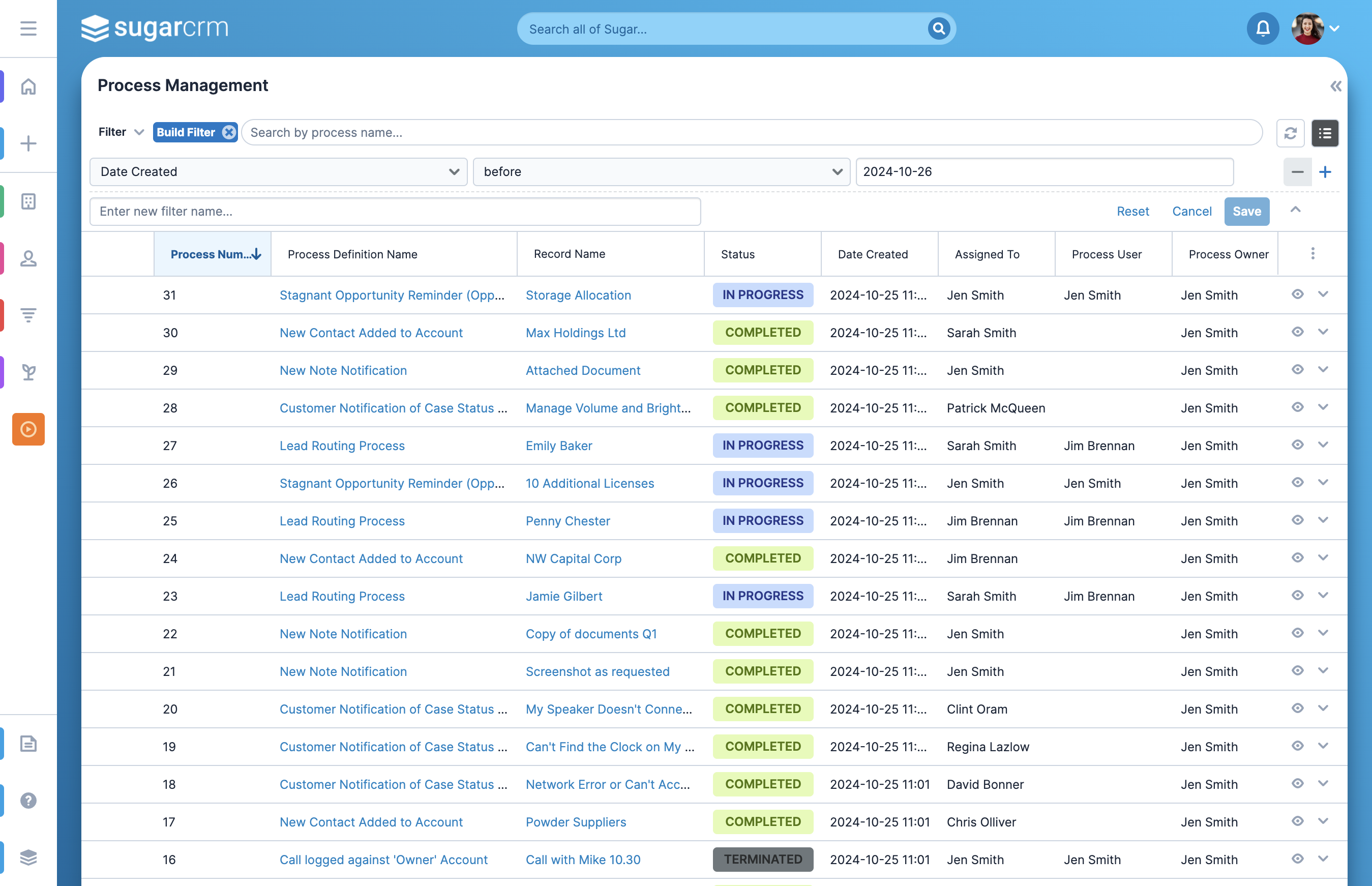Open user avatar menu
This screenshot has height=886, width=1372.
[1316, 28]
